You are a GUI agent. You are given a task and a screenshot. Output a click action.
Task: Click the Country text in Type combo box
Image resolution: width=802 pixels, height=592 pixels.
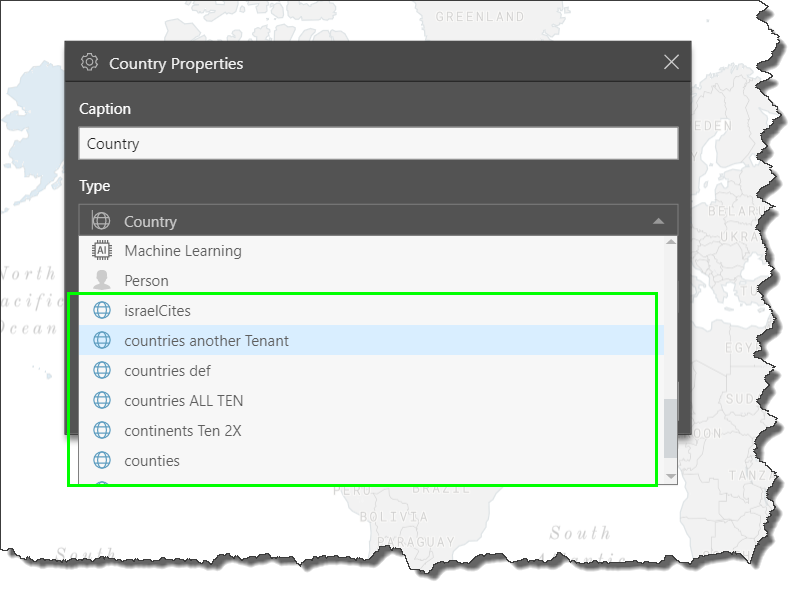pyautogui.click(x=150, y=222)
